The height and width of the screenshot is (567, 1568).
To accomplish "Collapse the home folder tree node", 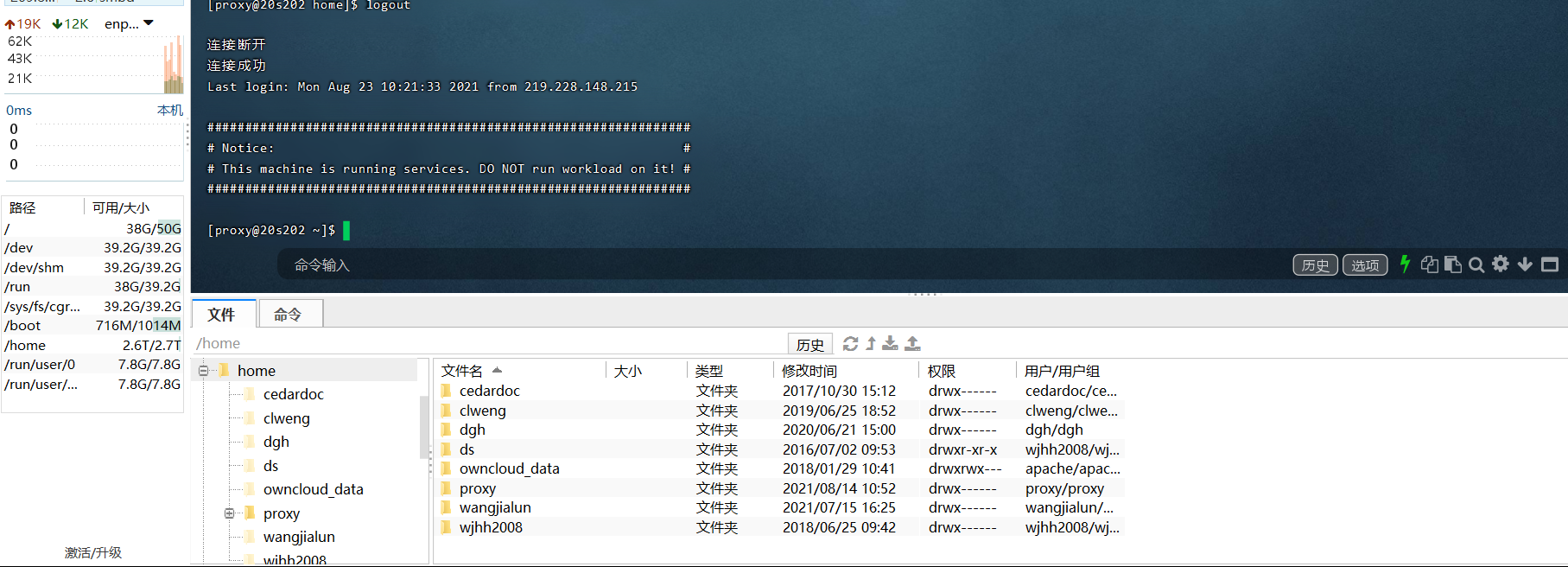I will pos(204,371).
